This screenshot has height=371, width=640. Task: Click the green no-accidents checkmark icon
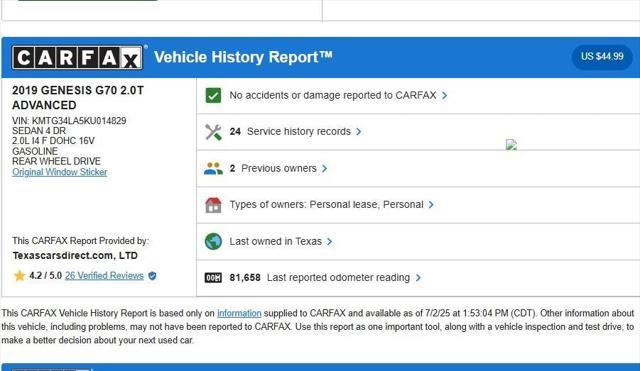coord(213,96)
